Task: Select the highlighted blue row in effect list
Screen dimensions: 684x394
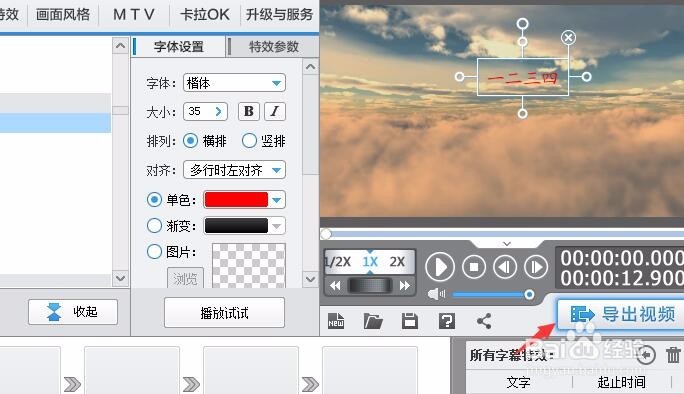Action: click(55, 123)
